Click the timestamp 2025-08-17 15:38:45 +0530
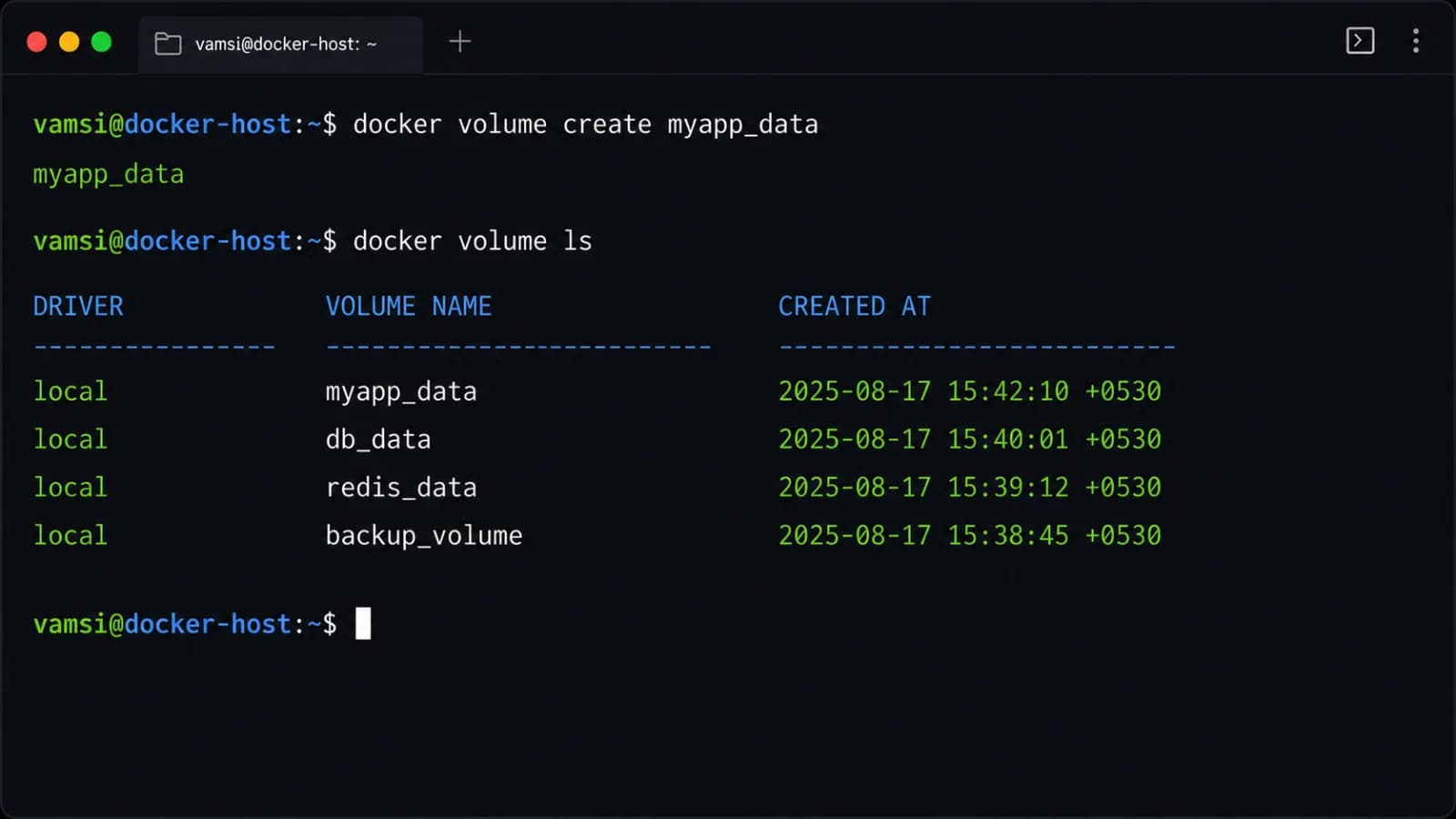 pos(970,535)
